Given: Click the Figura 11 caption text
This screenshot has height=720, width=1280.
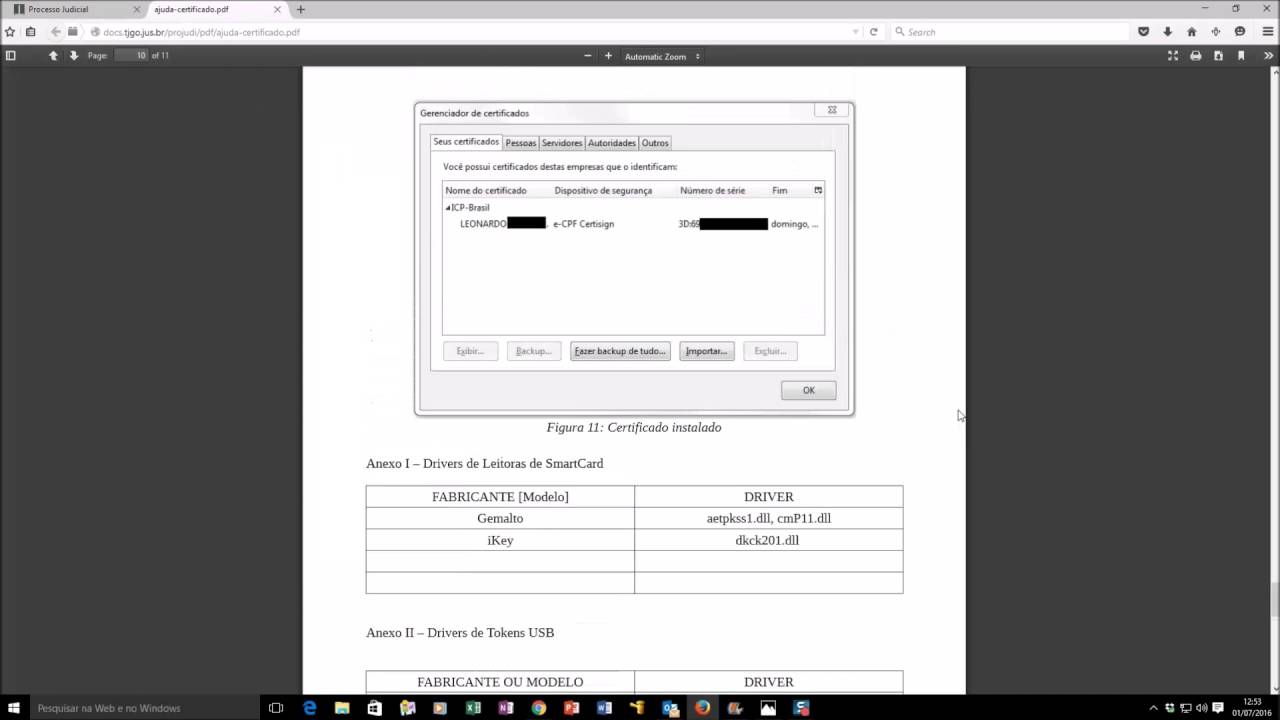Looking at the screenshot, I should tap(634, 427).
